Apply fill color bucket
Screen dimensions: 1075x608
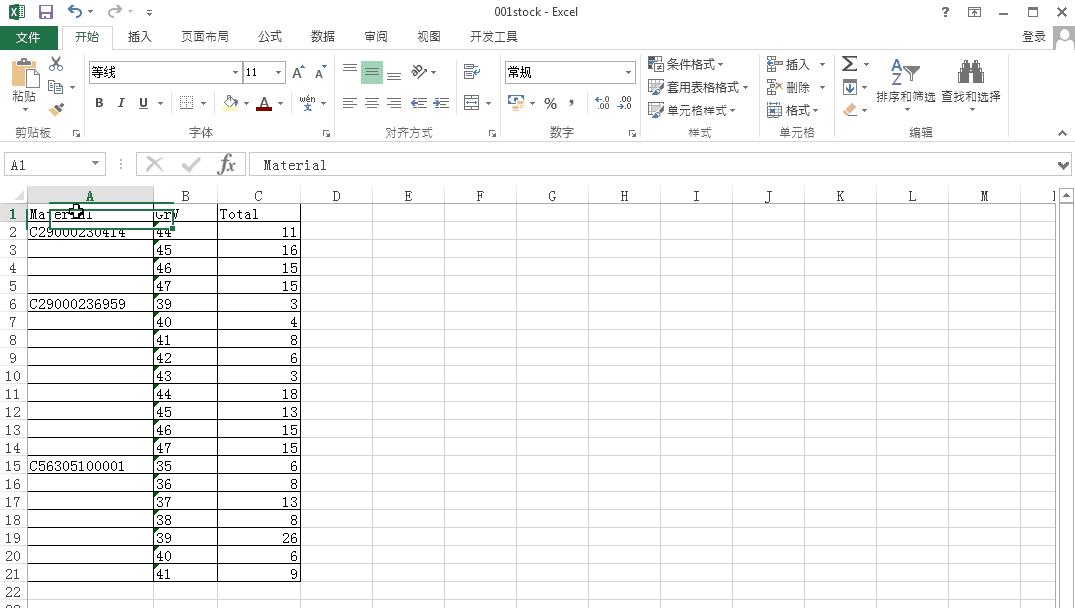pyautogui.click(x=231, y=103)
